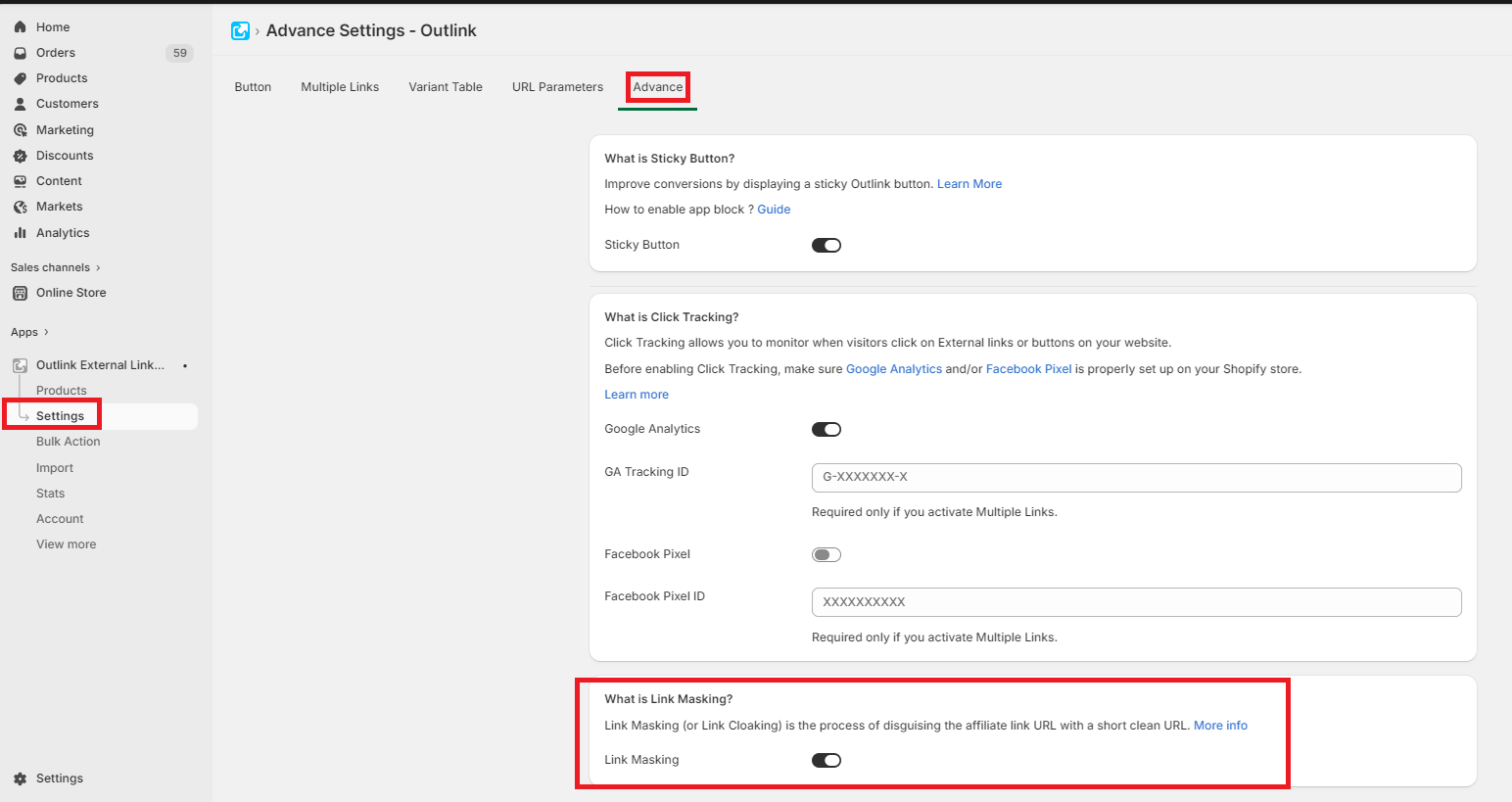Image resolution: width=1512 pixels, height=802 pixels.
Task: Open the Facebook Pixel link in description
Action: tap(1028, 369)
